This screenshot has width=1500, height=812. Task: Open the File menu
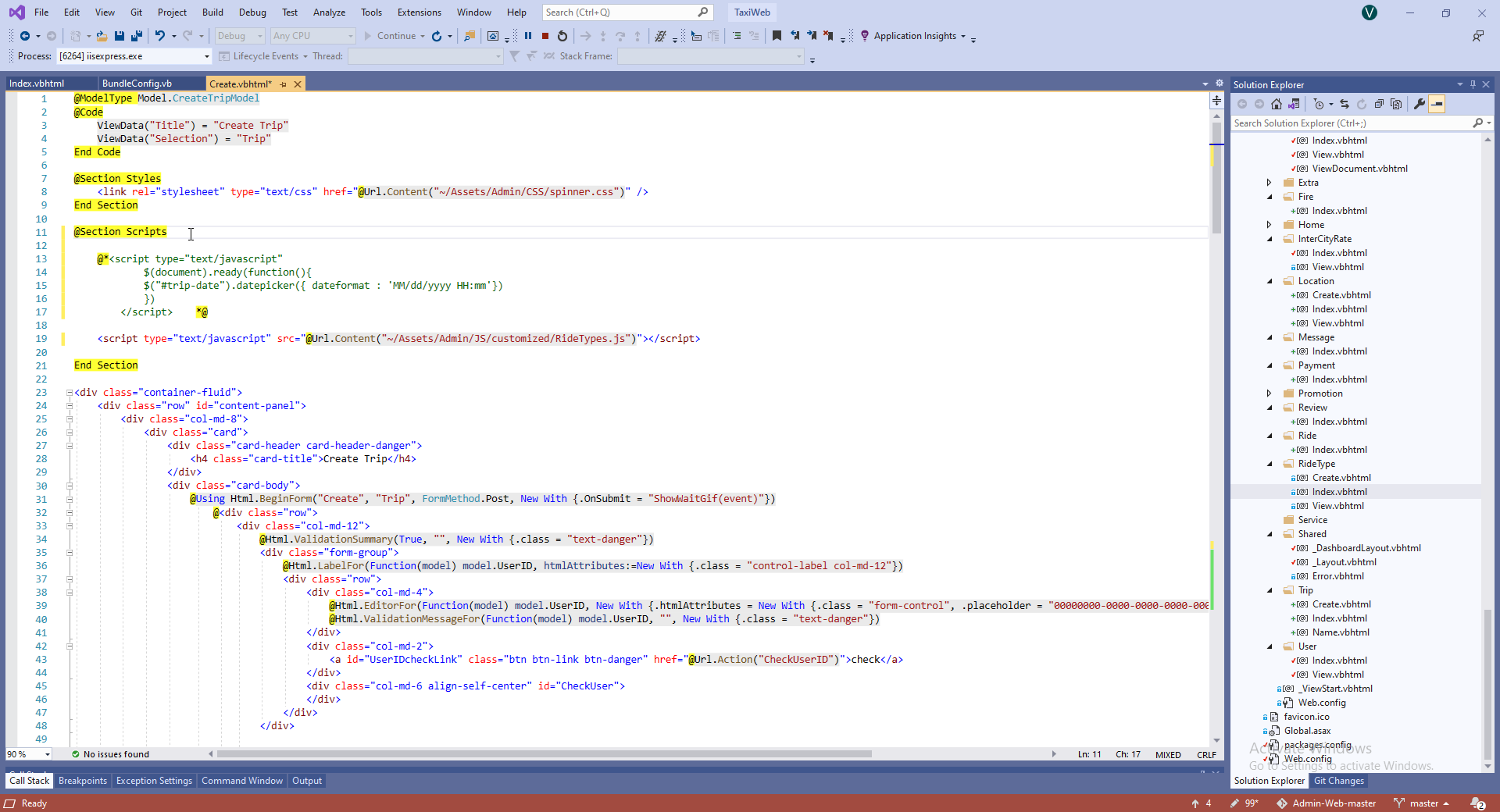[x=41, y=12]
